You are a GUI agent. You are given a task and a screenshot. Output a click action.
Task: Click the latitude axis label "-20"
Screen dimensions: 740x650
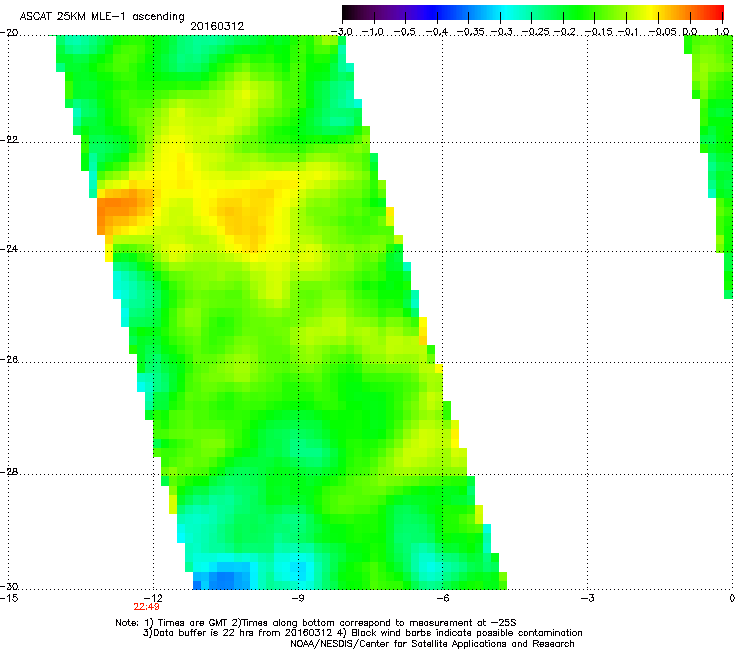point(10,33)
